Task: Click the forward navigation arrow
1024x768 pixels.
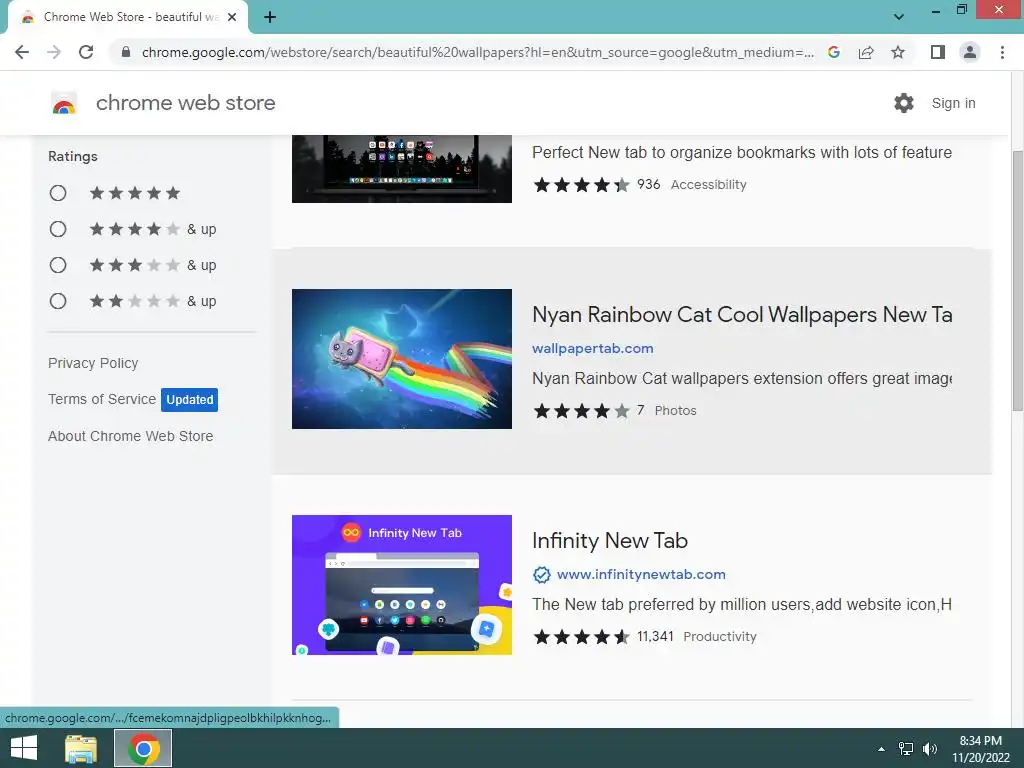Action: pos(54,52)
